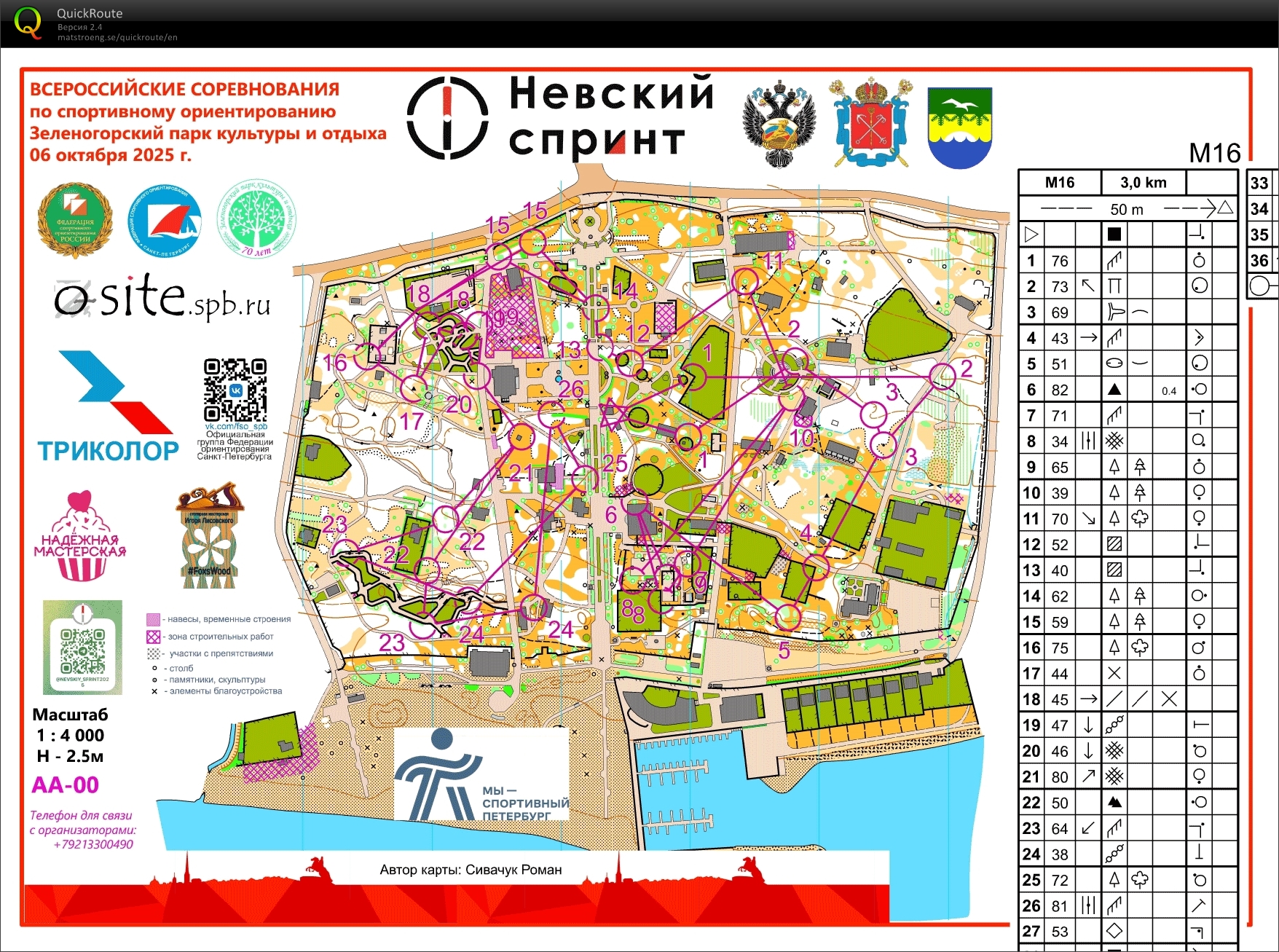Image resolution: width=1279 pixels, height=952 pixels.
Task: Select the Saint Petersburg coat of arms
Action: pos(870,124)
